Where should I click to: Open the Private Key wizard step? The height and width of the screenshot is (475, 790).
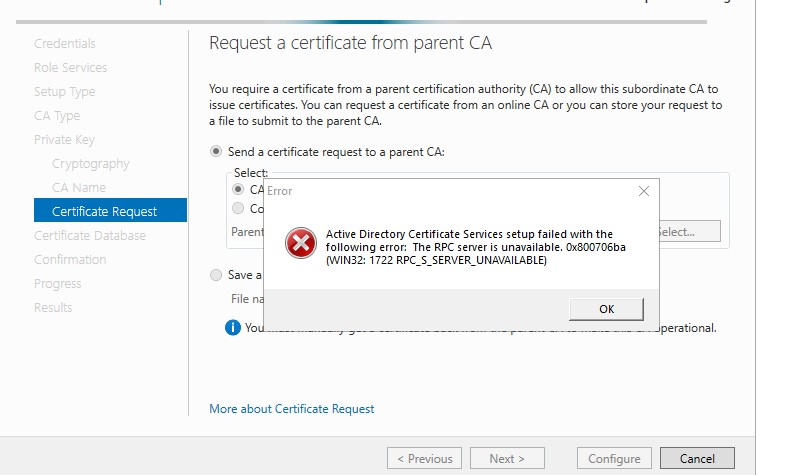(64, 140)
